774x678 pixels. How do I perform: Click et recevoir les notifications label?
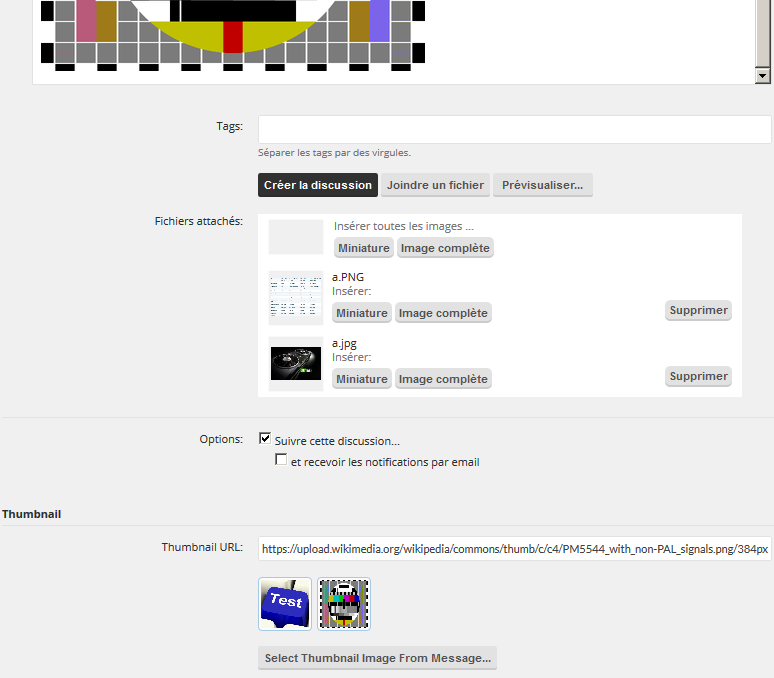click(x=385, y=462)
